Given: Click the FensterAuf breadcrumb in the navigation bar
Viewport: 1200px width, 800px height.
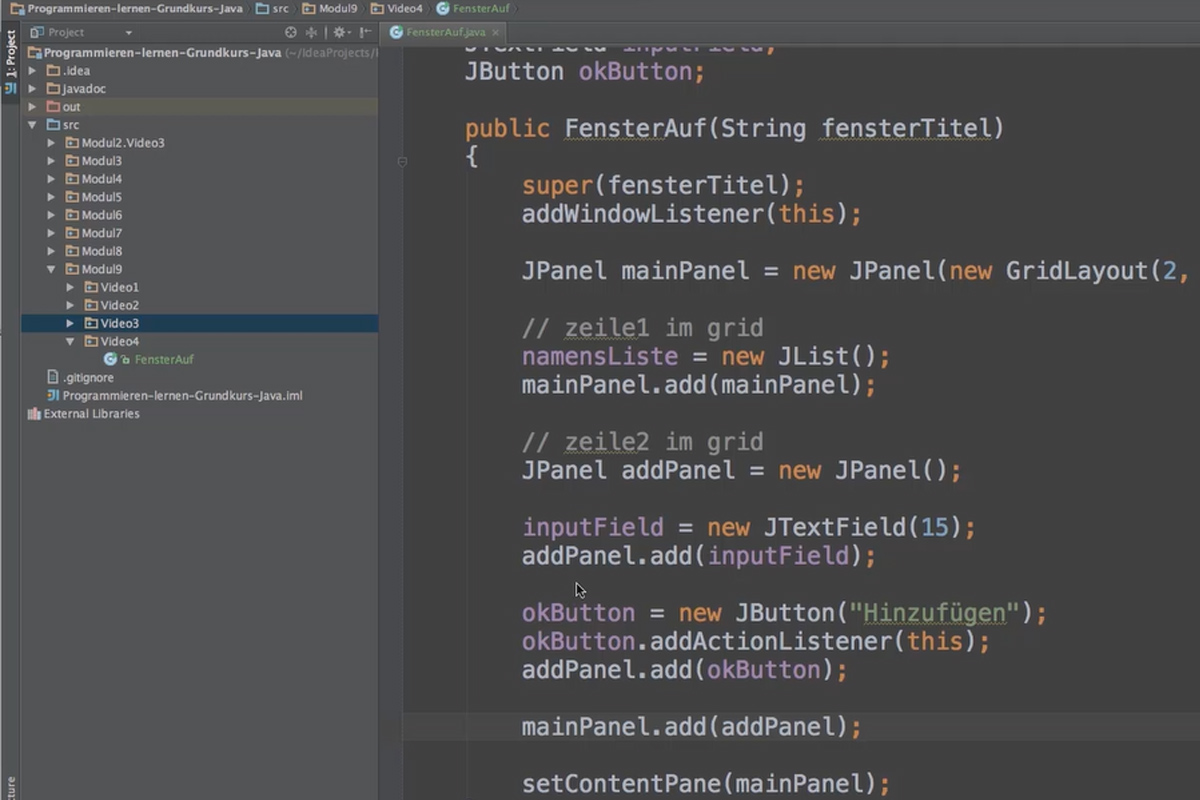Looking at the screenshot, I should point(473,8).
